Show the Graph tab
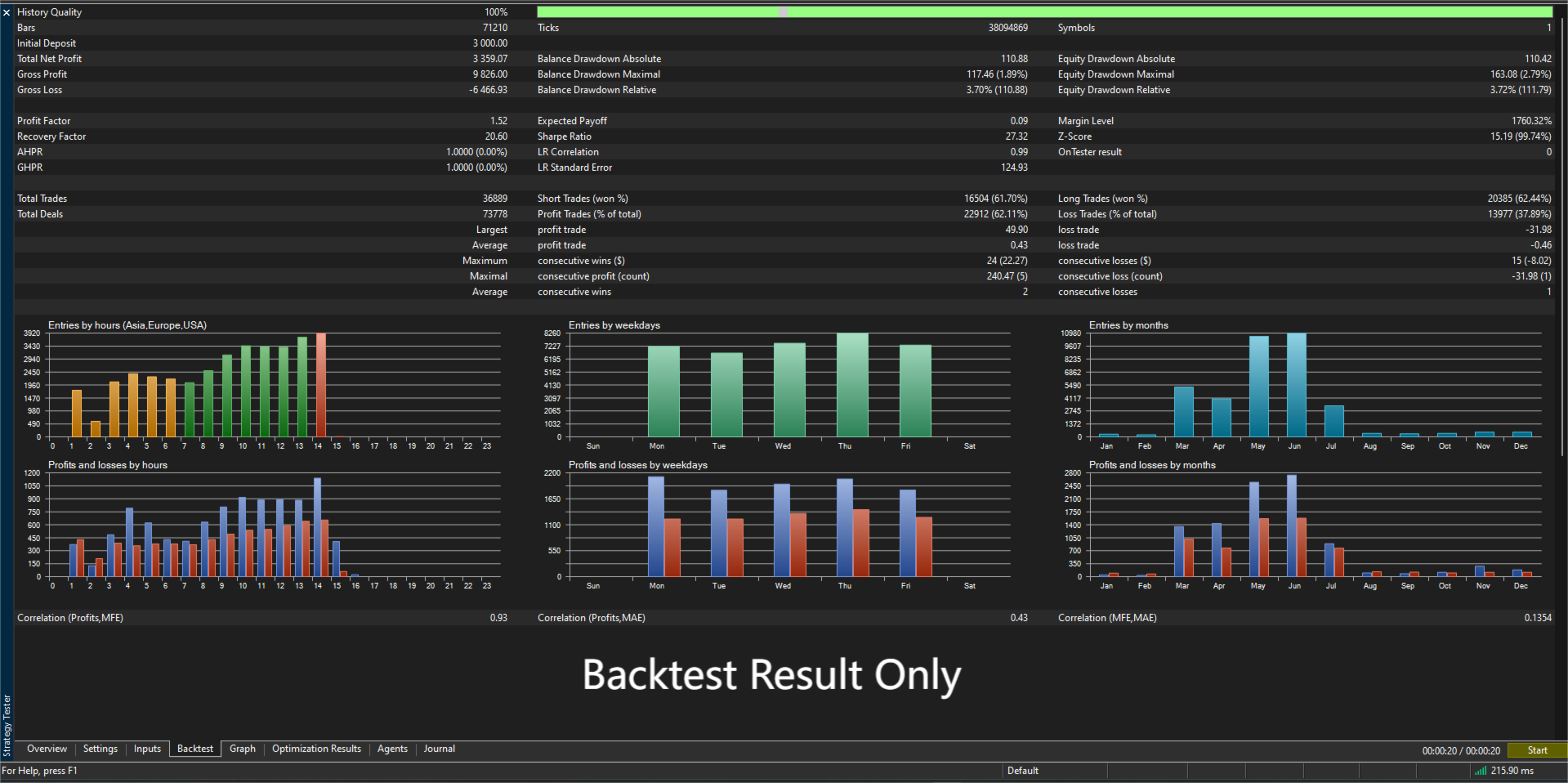This screenshot has width=1568, height=783. click(243, 749)
